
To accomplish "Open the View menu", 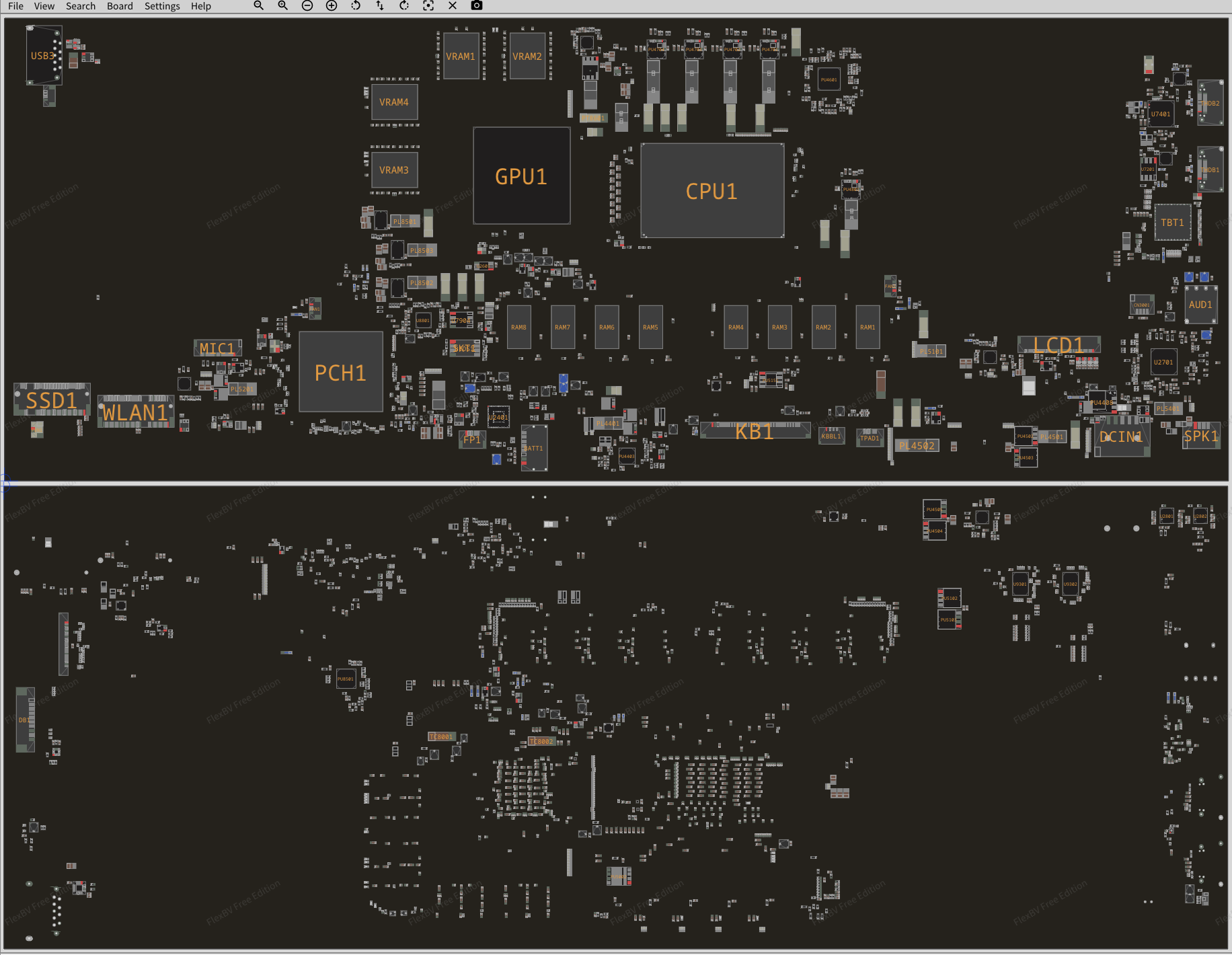I will click(x=44, y=6).
